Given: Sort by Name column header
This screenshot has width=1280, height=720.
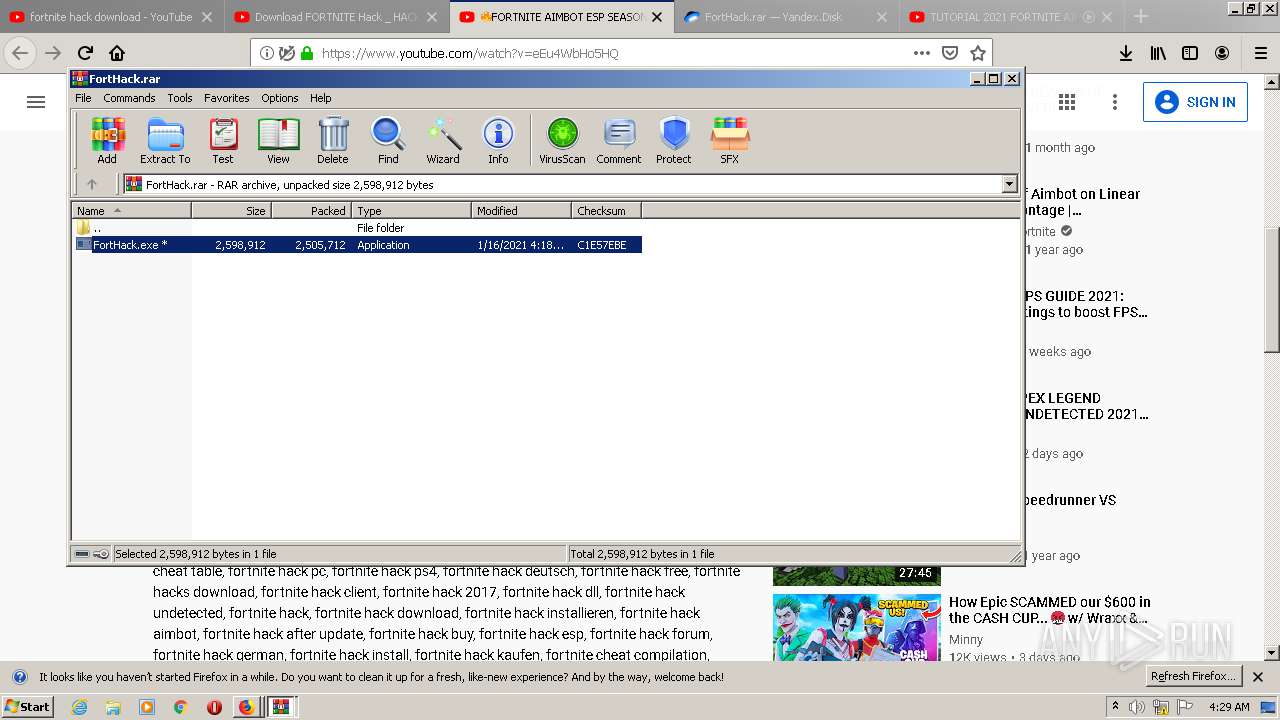Looking at the screenshot, I should 132,210.
